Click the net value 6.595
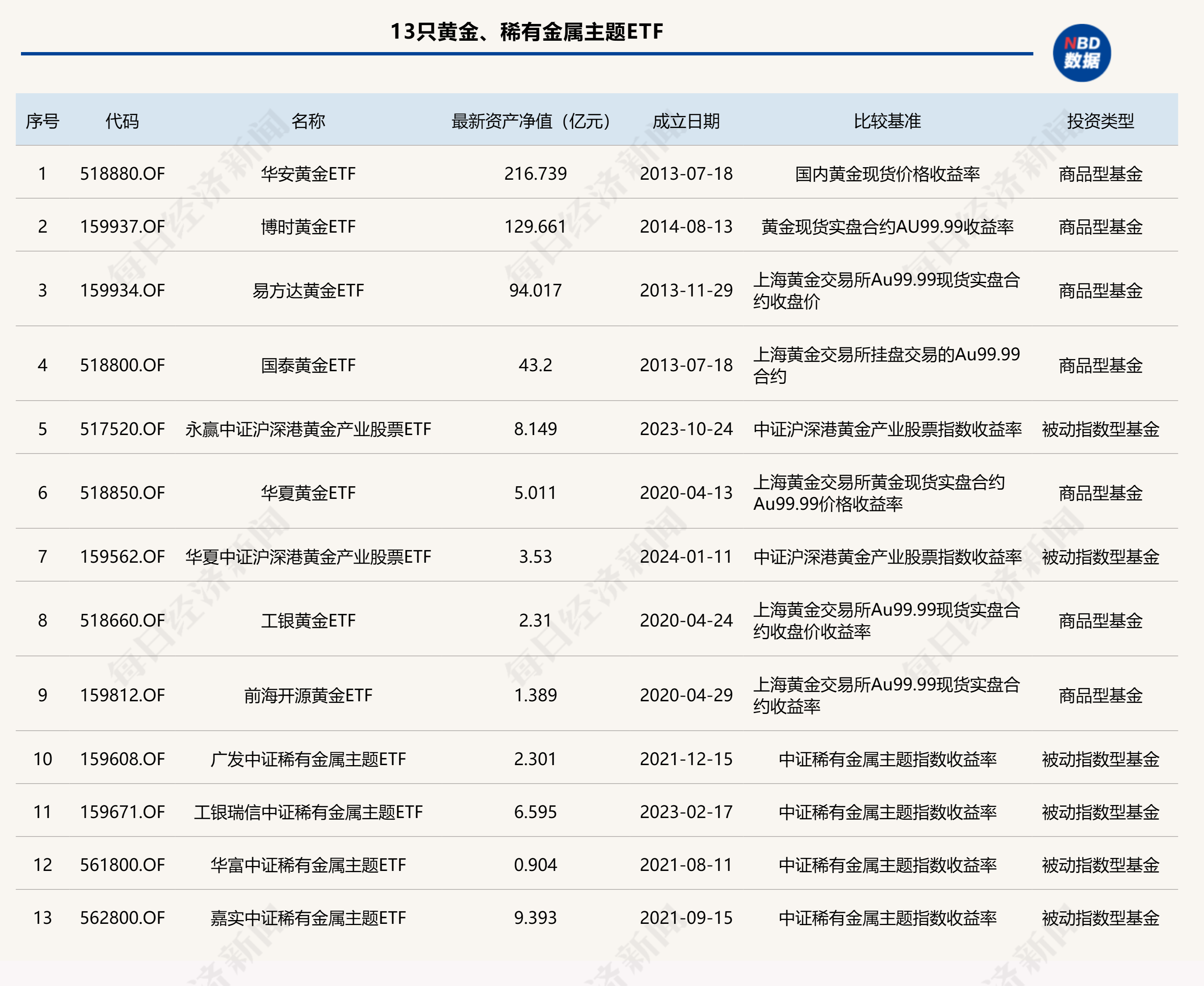This screenshot has height=986, width=1204. click(535, 812)
